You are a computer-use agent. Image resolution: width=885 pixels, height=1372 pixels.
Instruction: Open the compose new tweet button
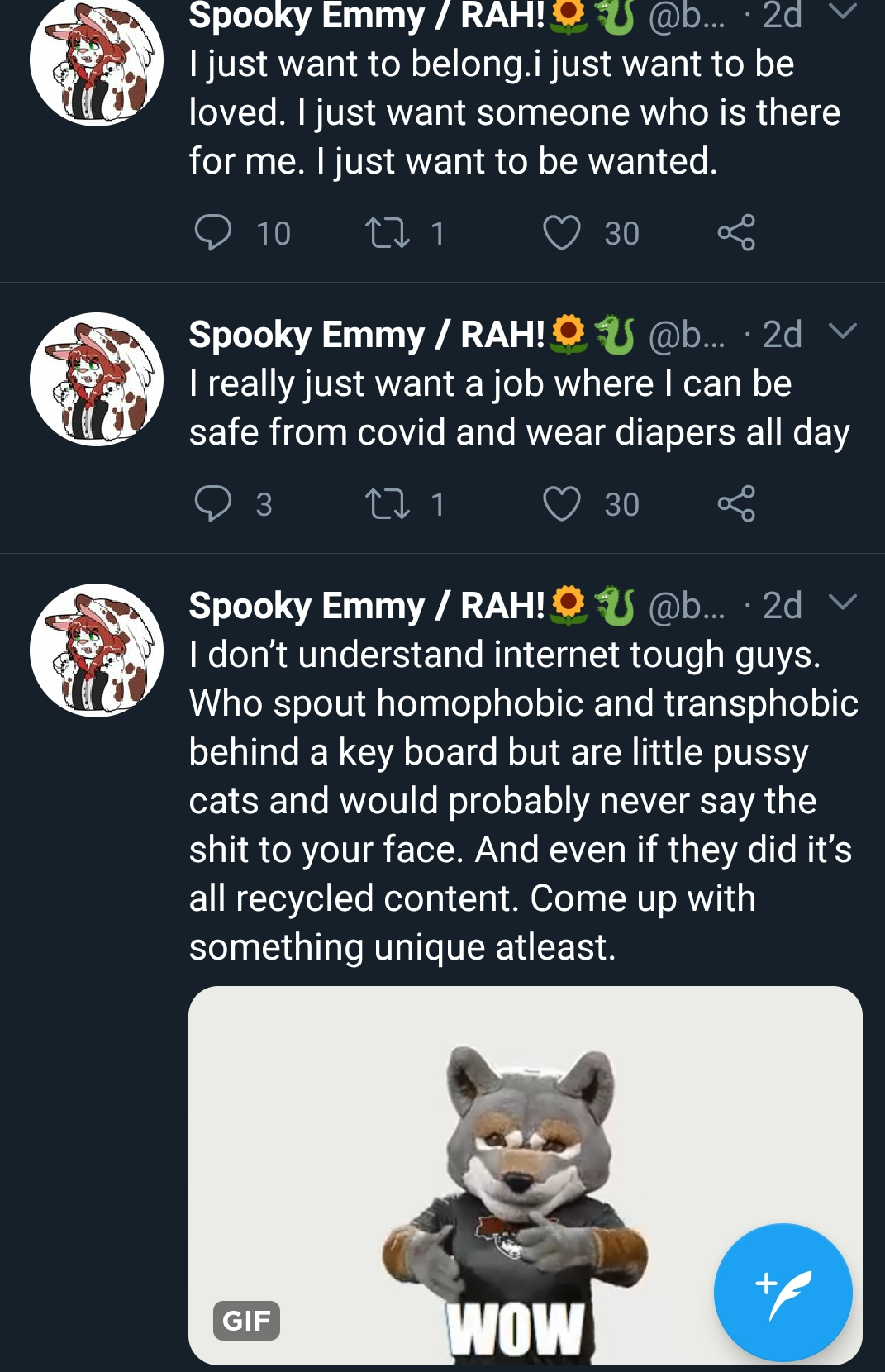click(783, 1292)
